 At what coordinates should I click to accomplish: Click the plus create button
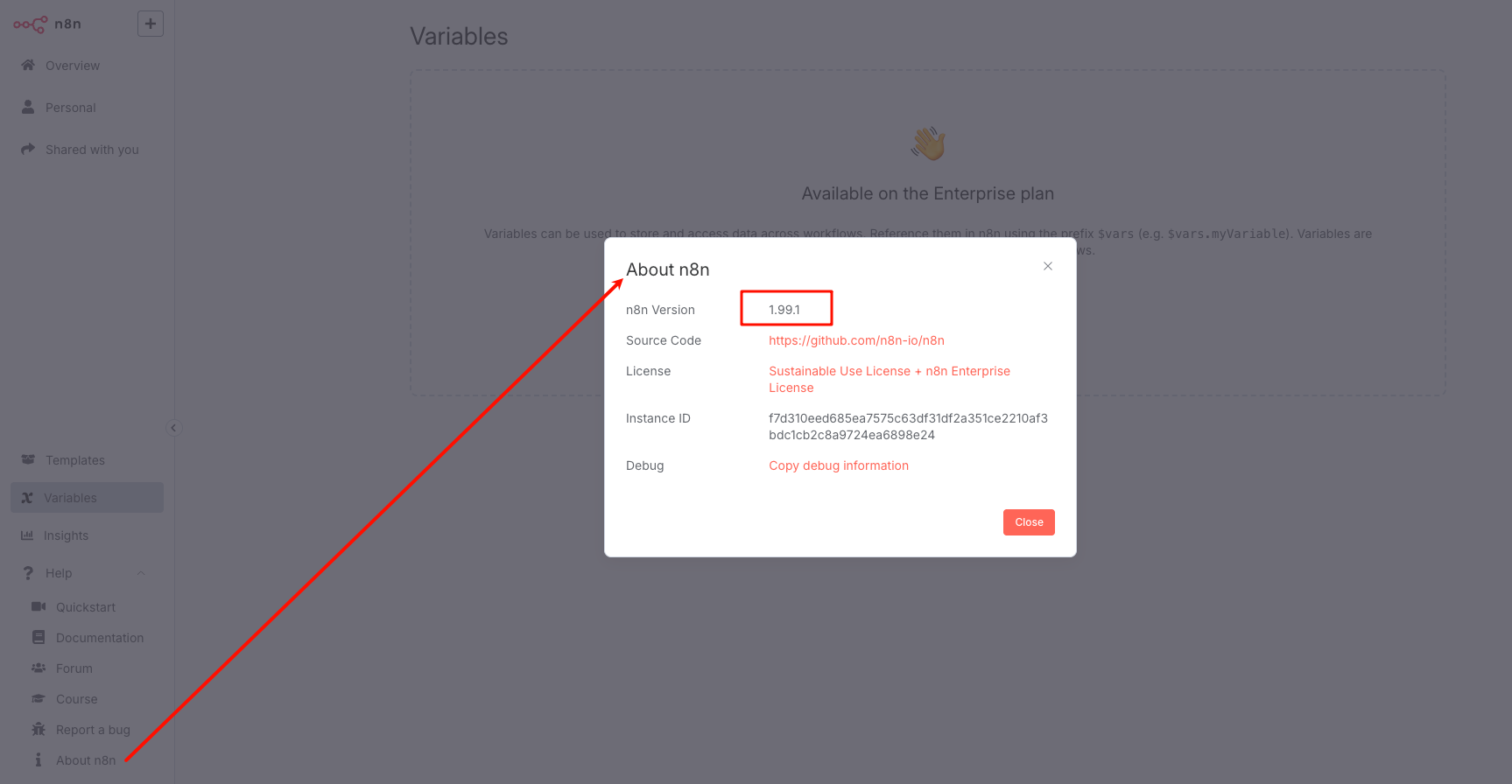coord(151,24)
